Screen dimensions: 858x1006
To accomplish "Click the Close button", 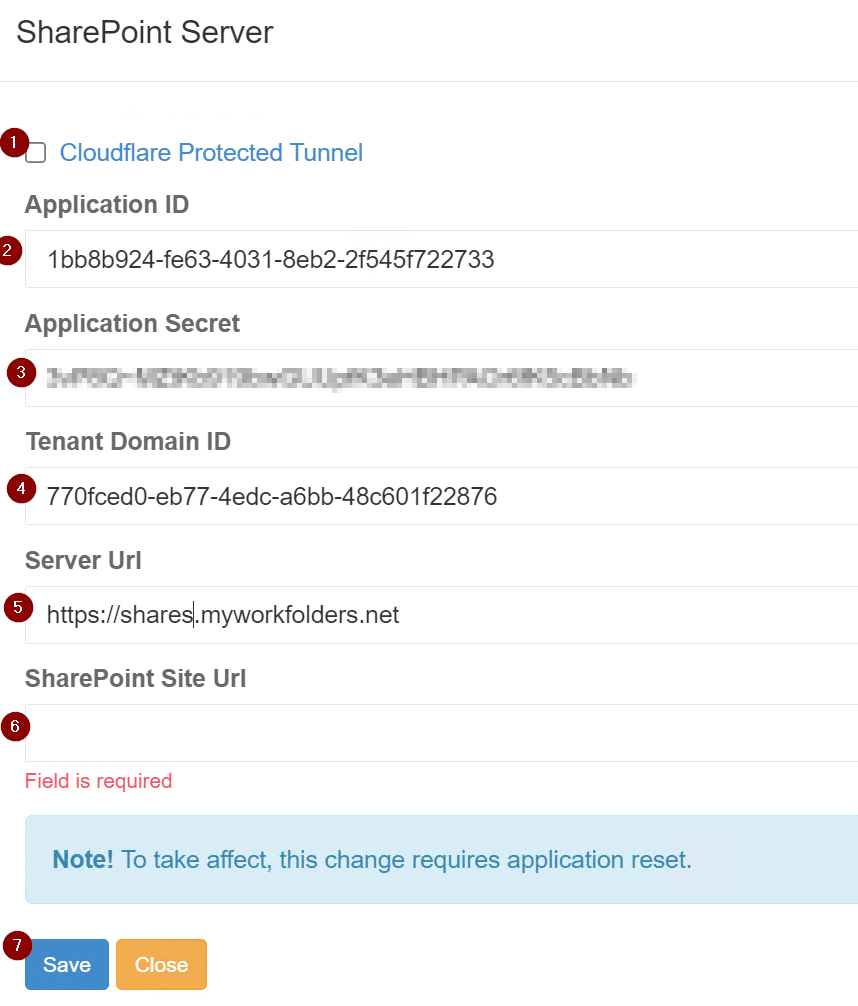I will tap(161, 964).
